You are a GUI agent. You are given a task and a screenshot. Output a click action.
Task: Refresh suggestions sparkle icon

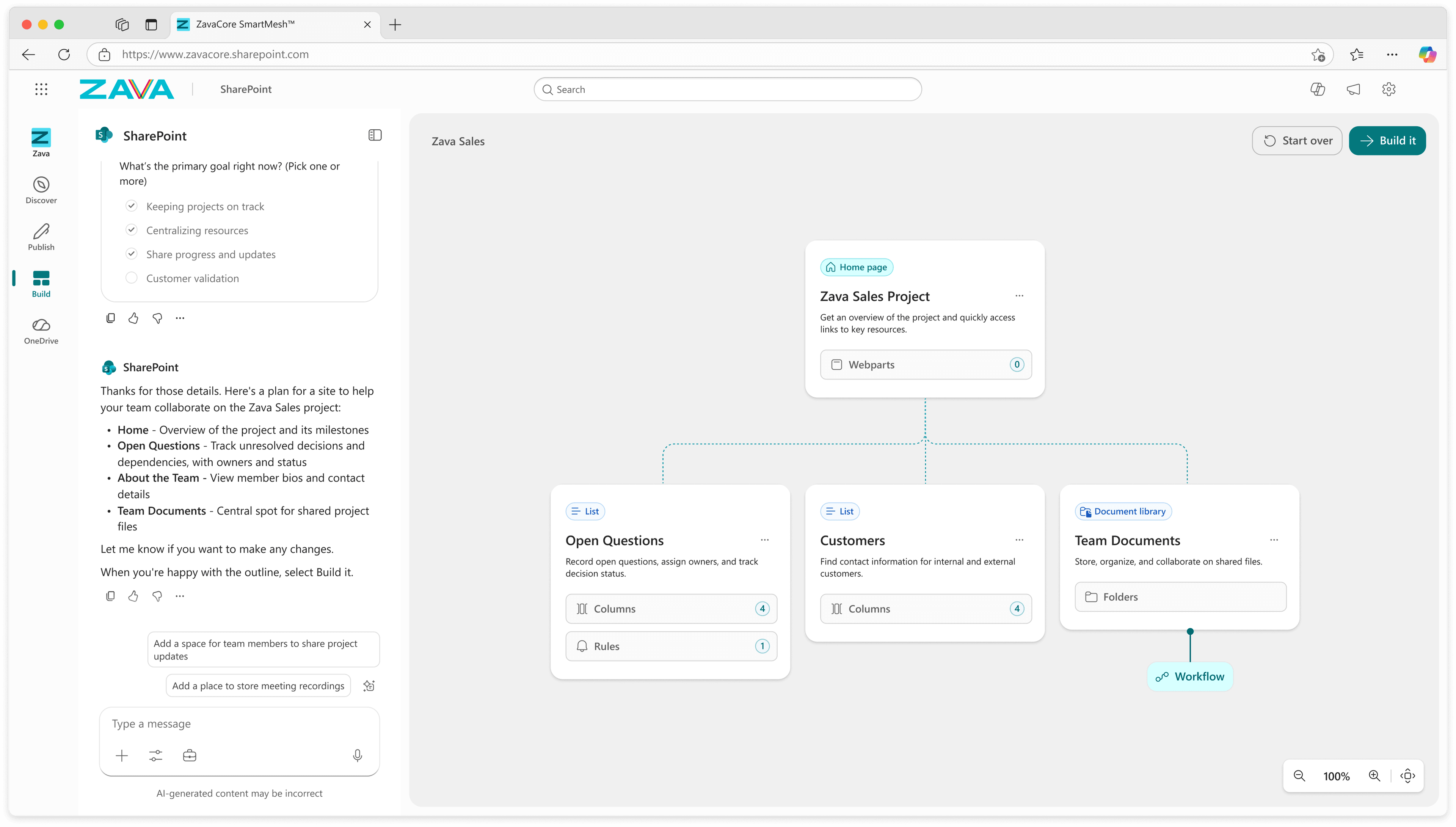(369, 686)
